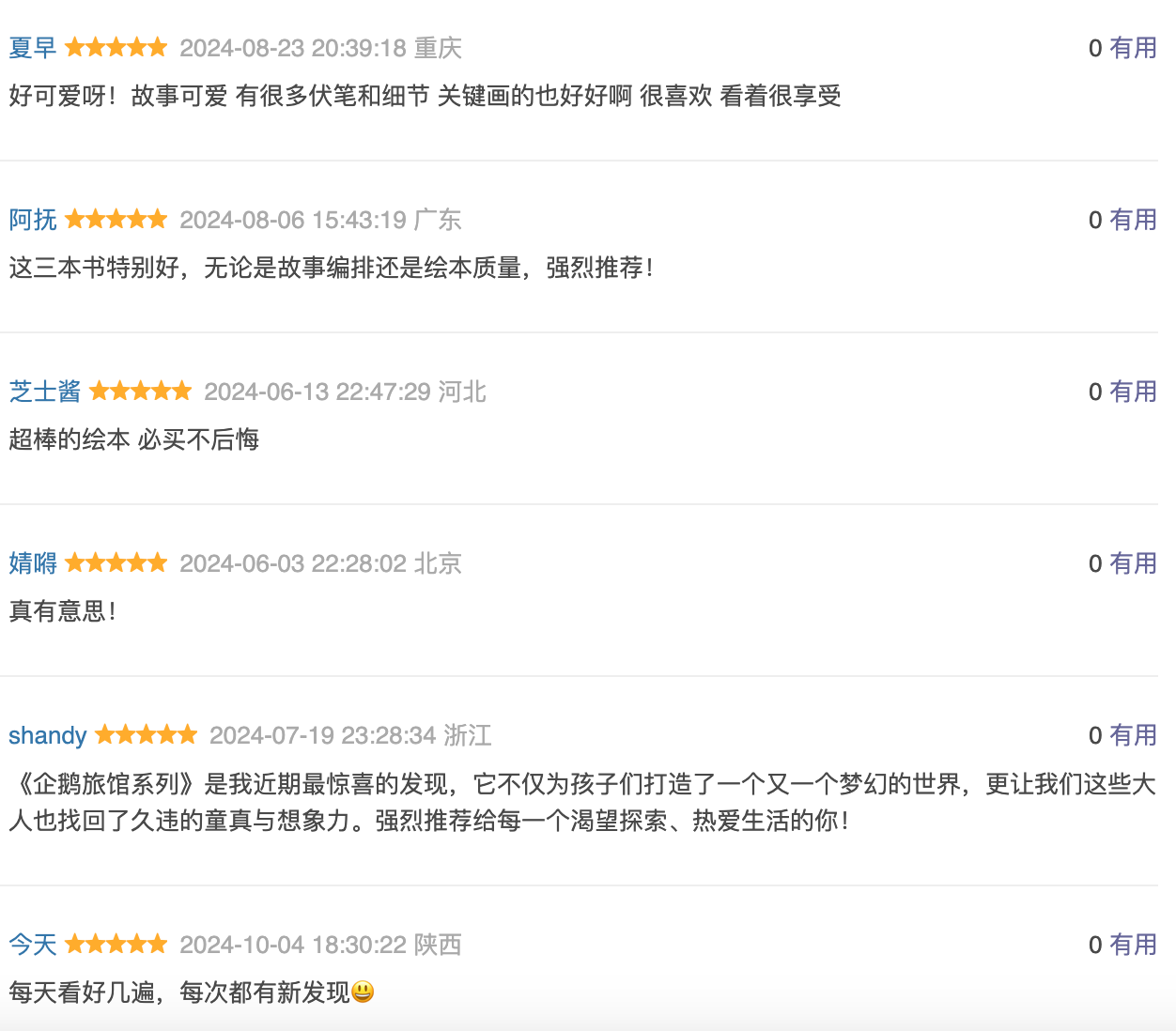Click the star rating beside 芝士酱
The height and width of the screenshot is (1031, 1176).
coord(141,391)
